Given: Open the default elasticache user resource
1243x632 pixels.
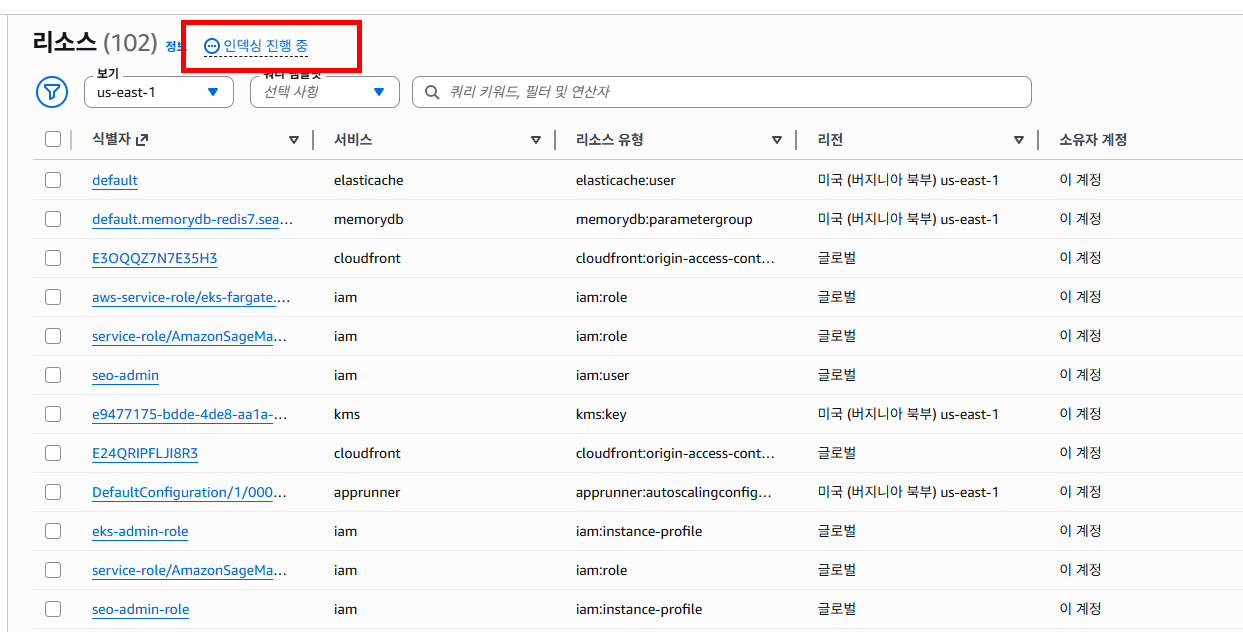Looking at the screenshot, I should (114, 180).
